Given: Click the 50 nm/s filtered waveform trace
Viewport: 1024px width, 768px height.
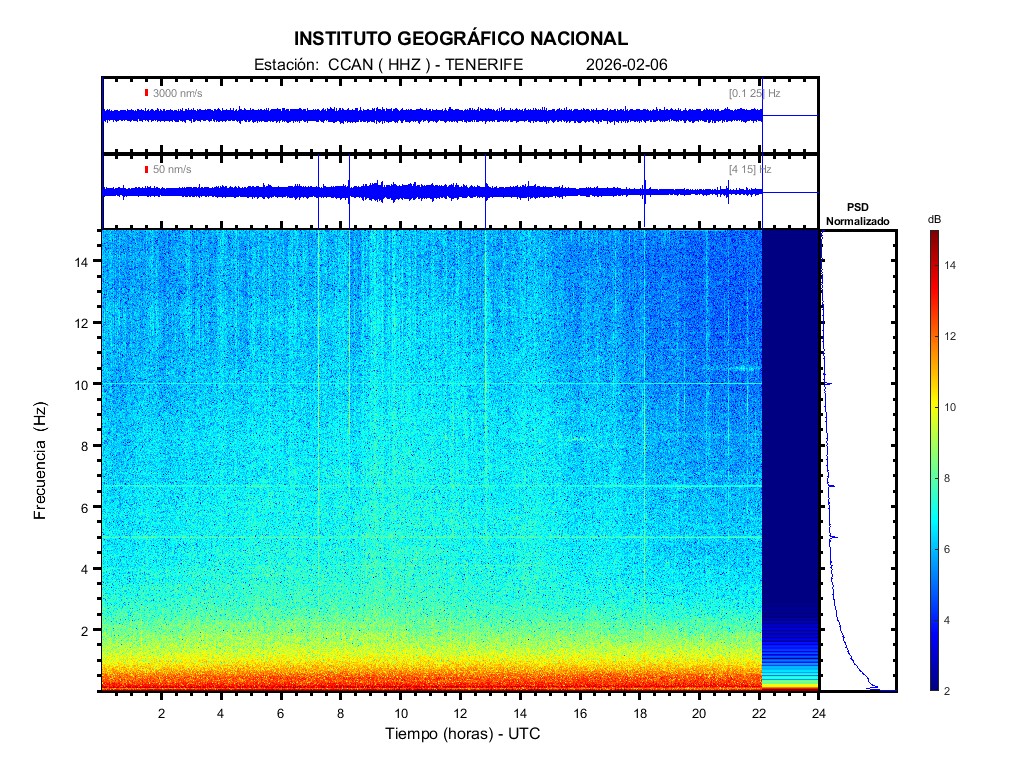Looking at the screenshot, I should coord(430,189).
